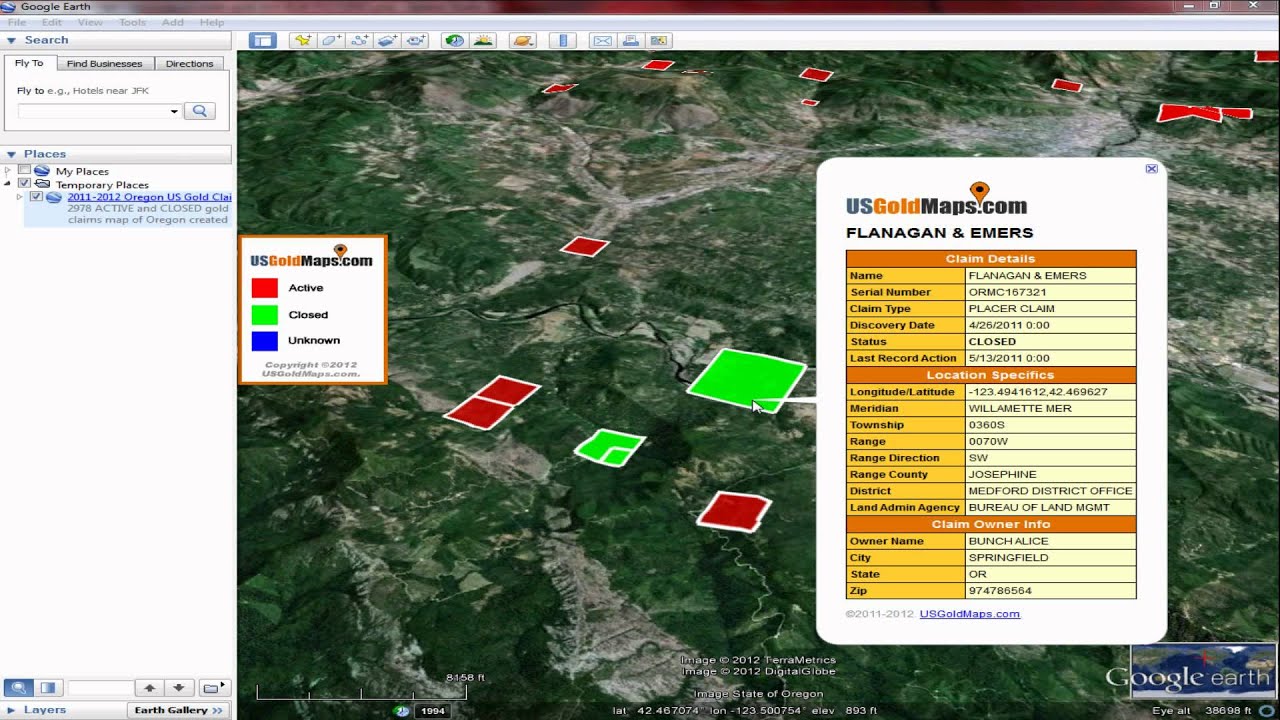
Task: Click the small green closed claim polygon
Action: tap(609, 447)
